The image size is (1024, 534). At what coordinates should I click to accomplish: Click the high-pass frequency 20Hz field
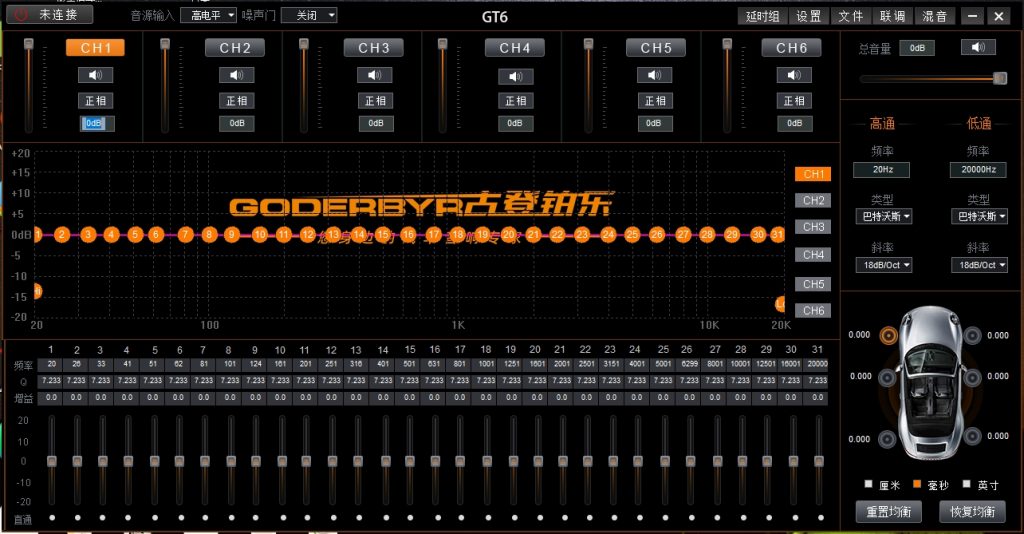[x=882, y=169]
